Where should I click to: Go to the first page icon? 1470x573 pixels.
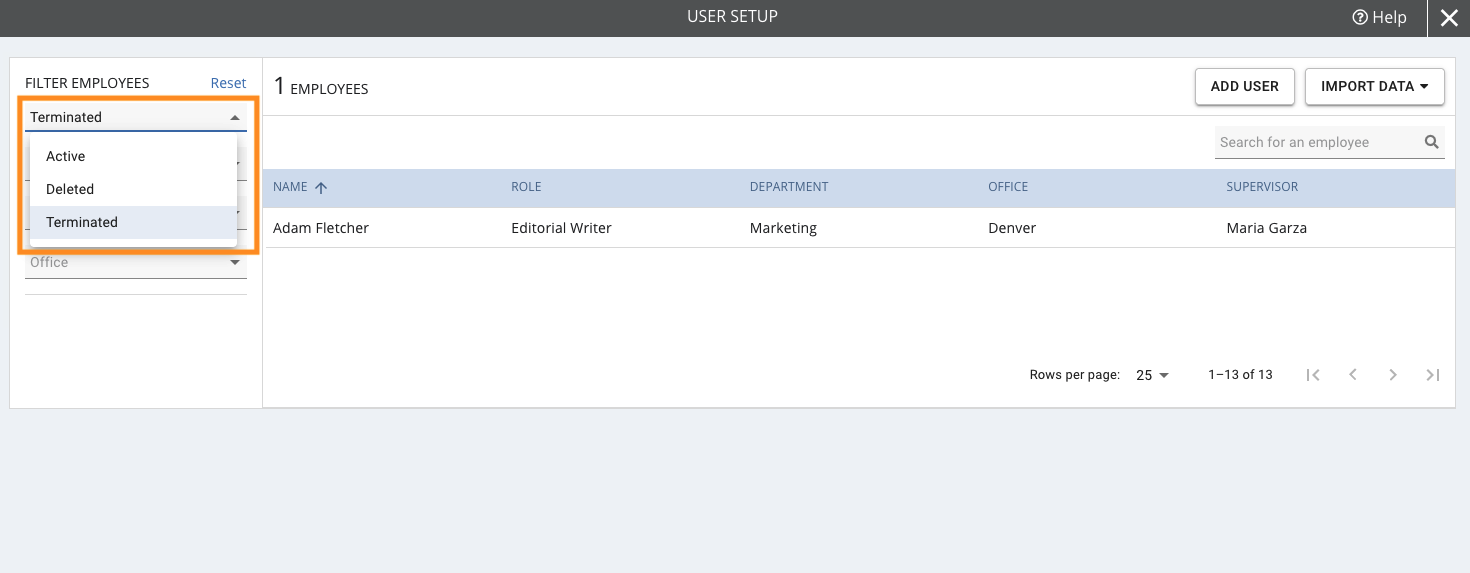[1313, 375]
